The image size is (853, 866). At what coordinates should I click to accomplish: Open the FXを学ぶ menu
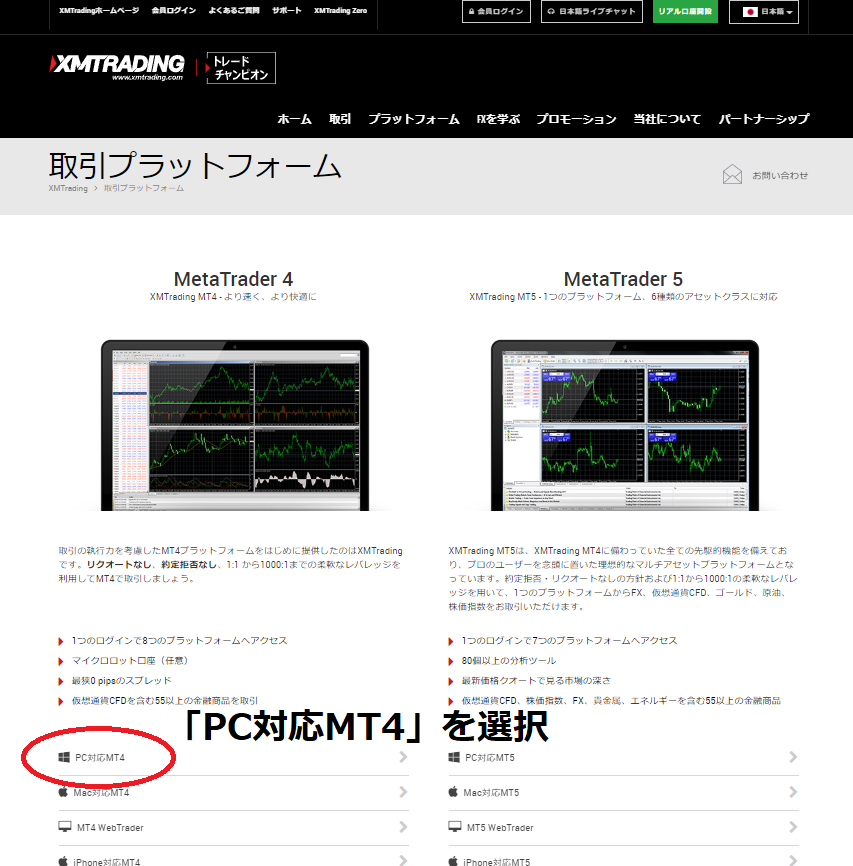point(498,119)
